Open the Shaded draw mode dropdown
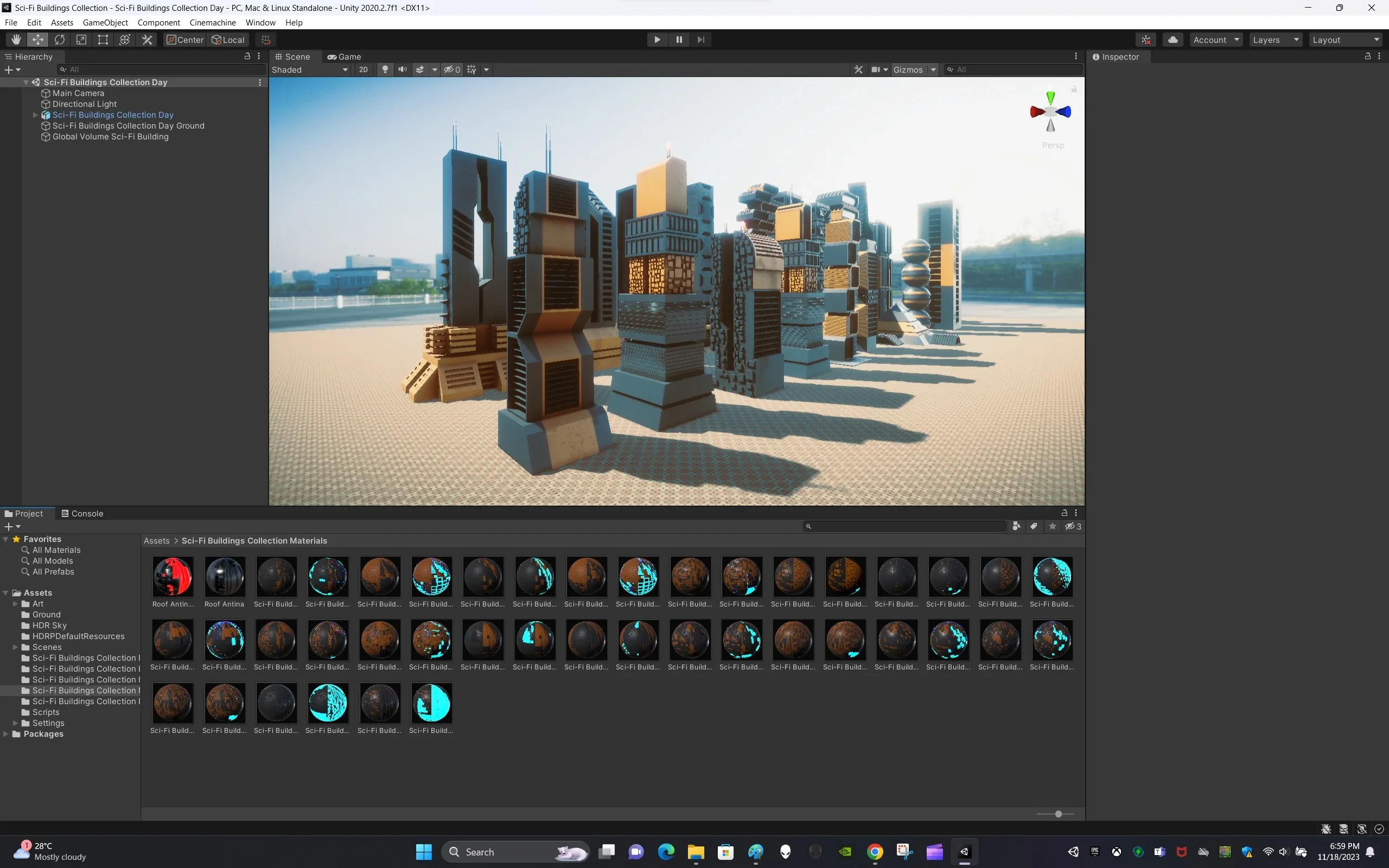This screenshot has width=1389, height=868. tap(310, 69)
